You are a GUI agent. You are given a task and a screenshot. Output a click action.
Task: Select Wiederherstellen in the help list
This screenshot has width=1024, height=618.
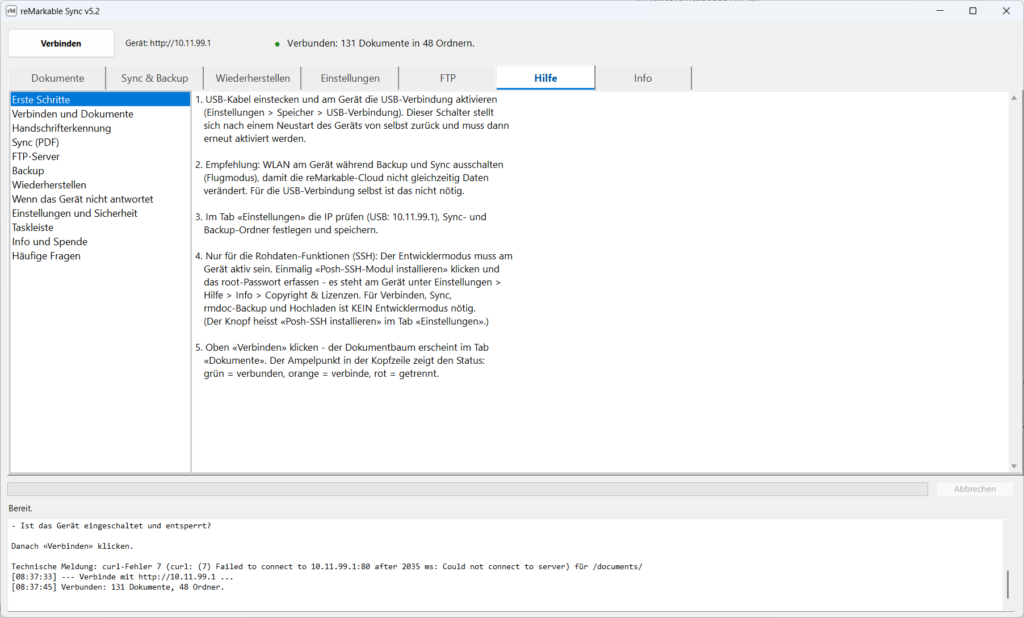coord(100,185)
